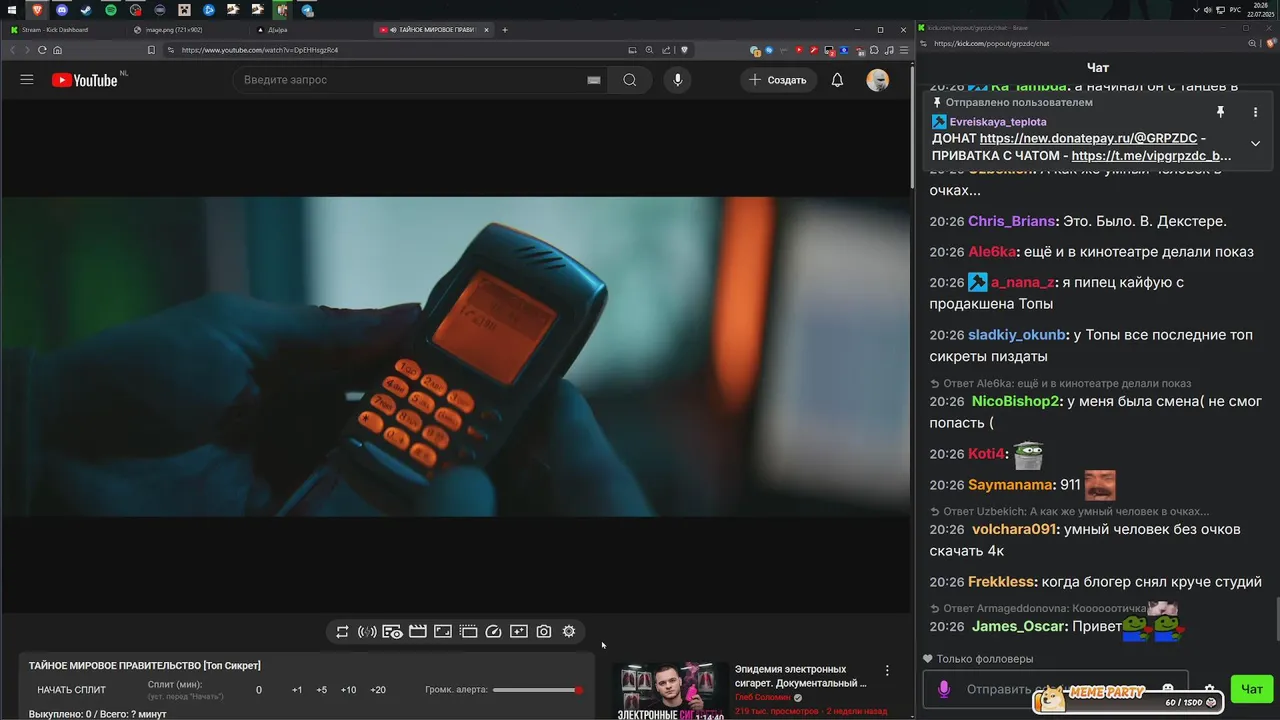Click the NicoBishop2 username in chat

coord(1015,401)
